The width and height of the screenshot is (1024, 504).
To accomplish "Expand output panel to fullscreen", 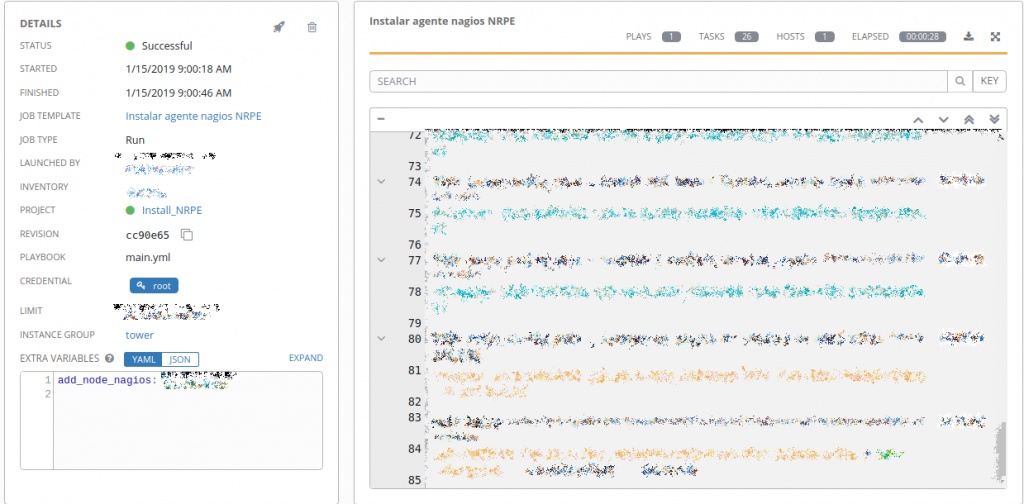I will click(x=995, y=37).
